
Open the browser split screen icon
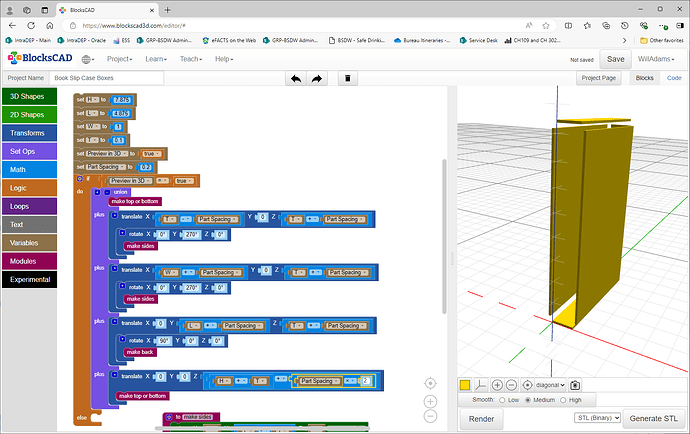coord(569,26)
